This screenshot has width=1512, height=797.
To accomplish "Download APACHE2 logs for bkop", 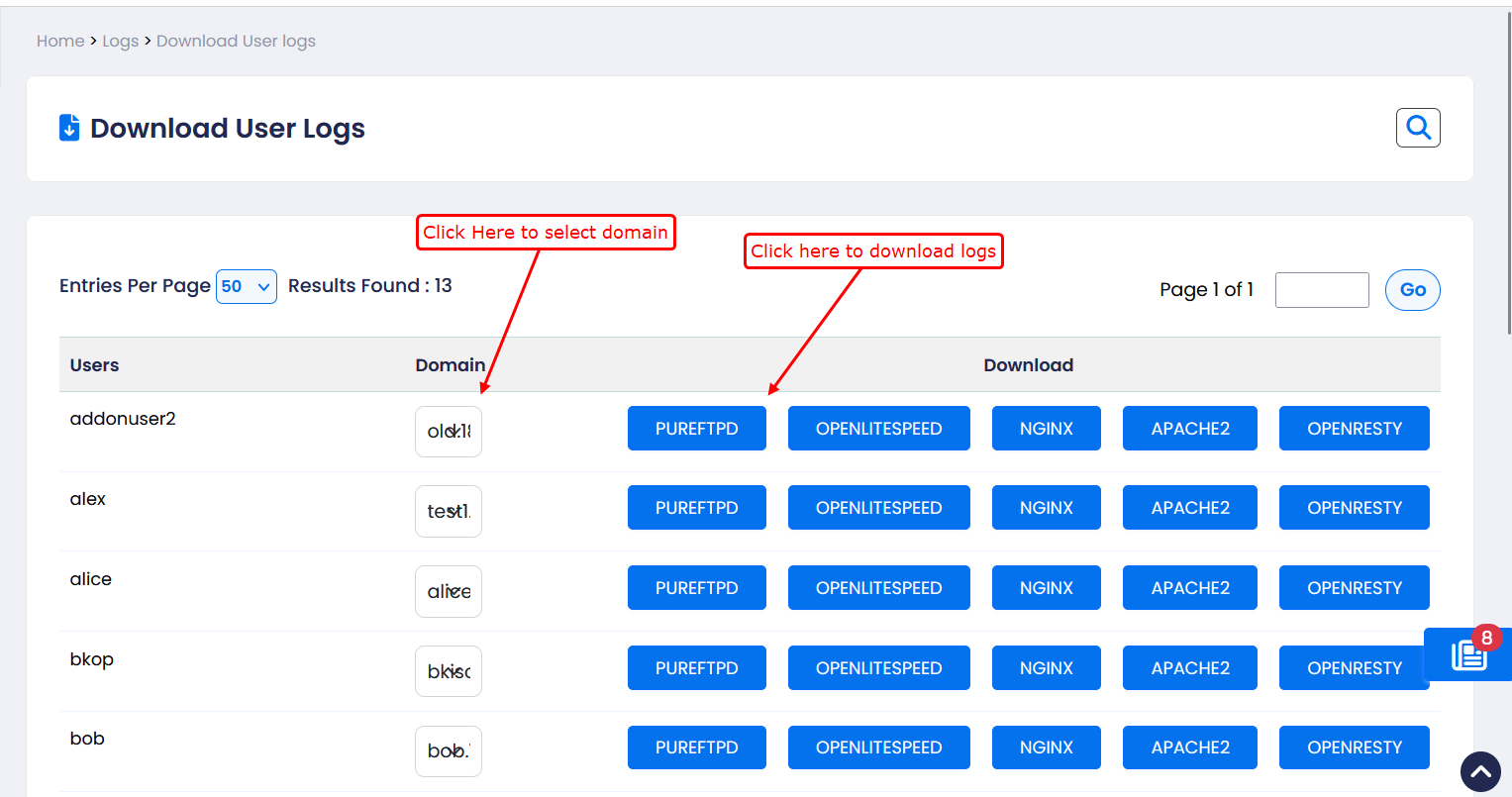I will [1189, 668].
